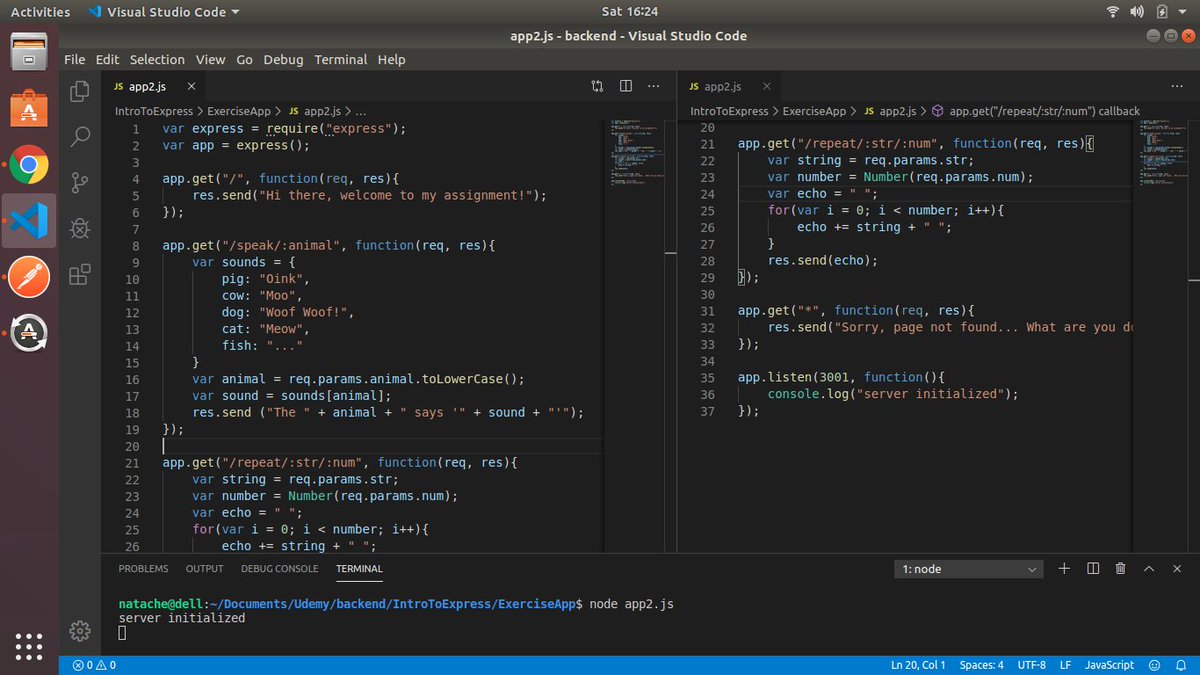Open the File menu

tap(75, 60)
